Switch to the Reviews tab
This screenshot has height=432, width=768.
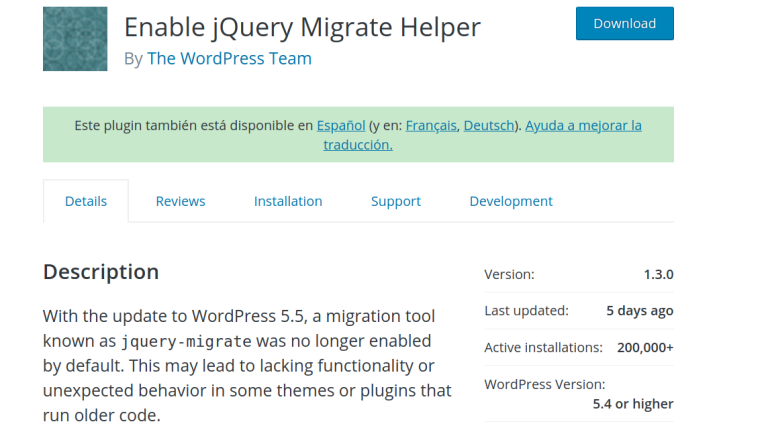[180, 201]
